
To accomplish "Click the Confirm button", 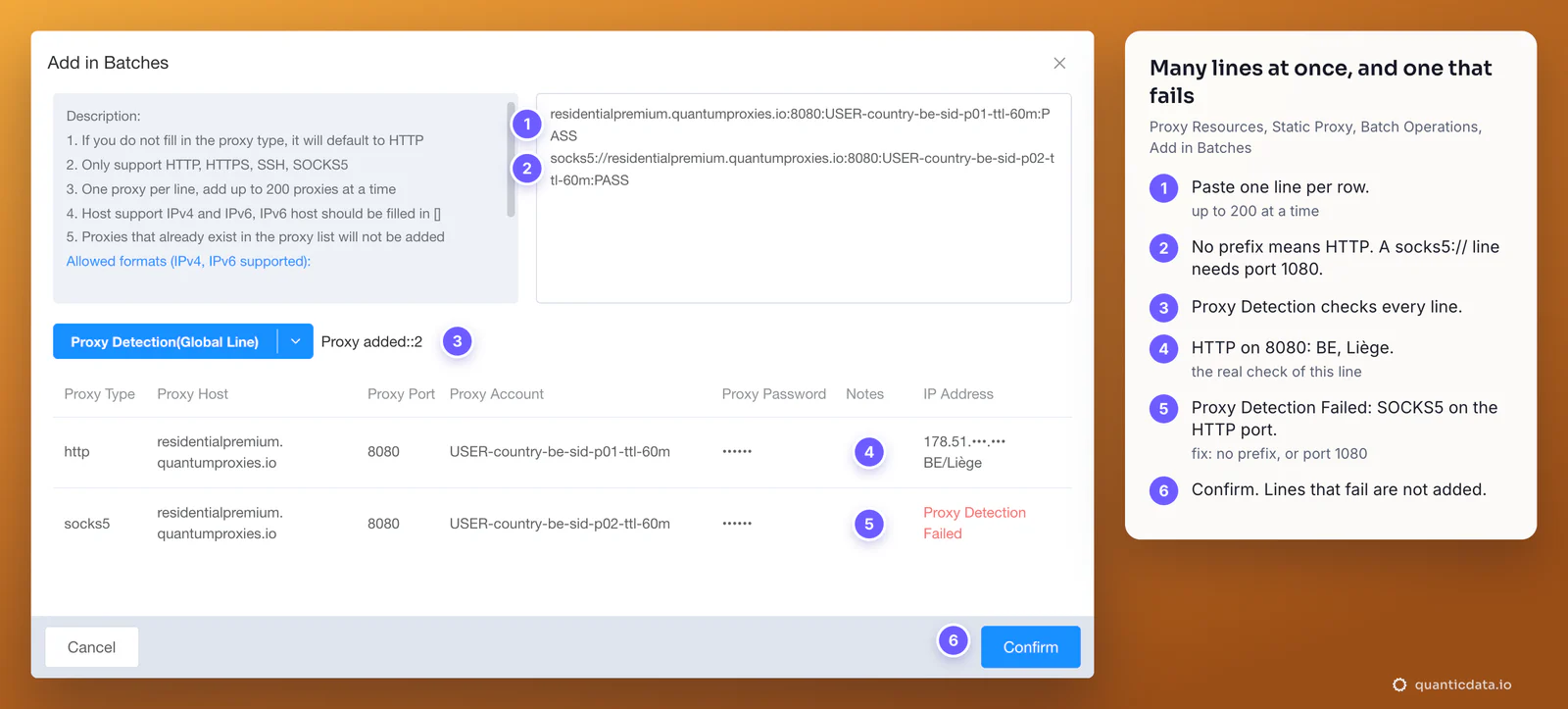I will click(x=1030, y=647).
